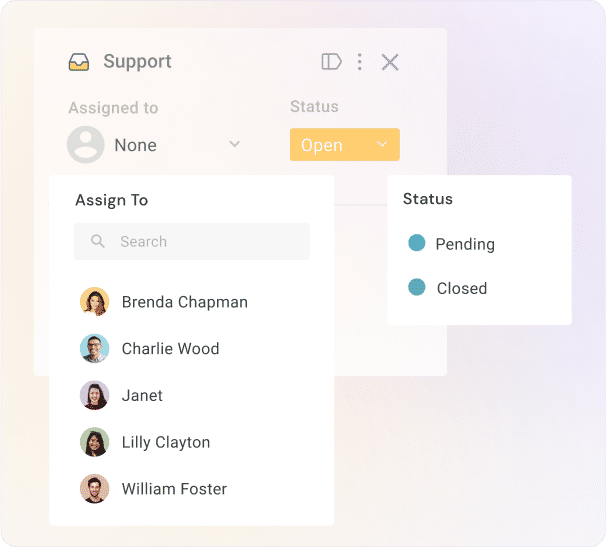Open the three-dot more options menu

point(359,62)
